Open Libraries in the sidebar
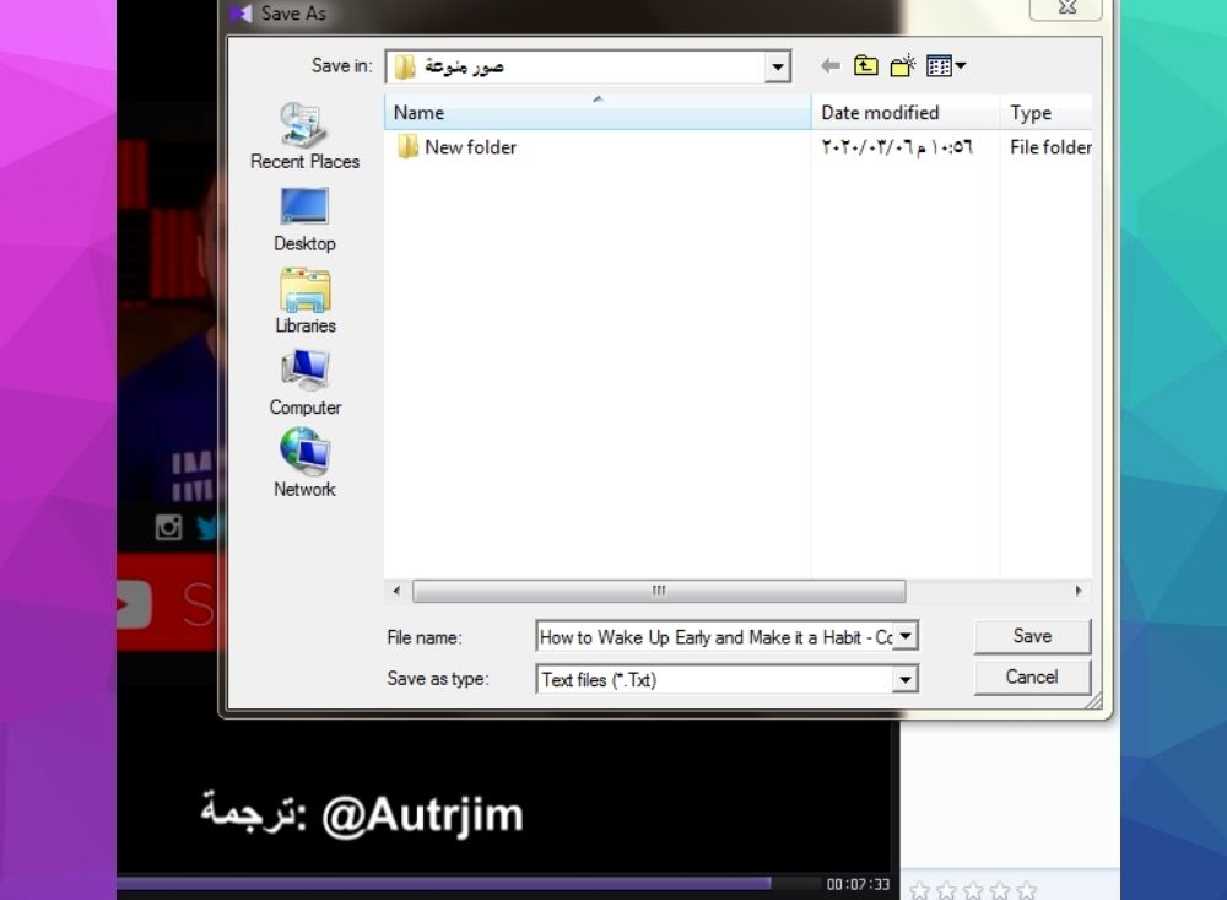The height and width of the screenshot is (900, 1227). [x=305, y=301]
